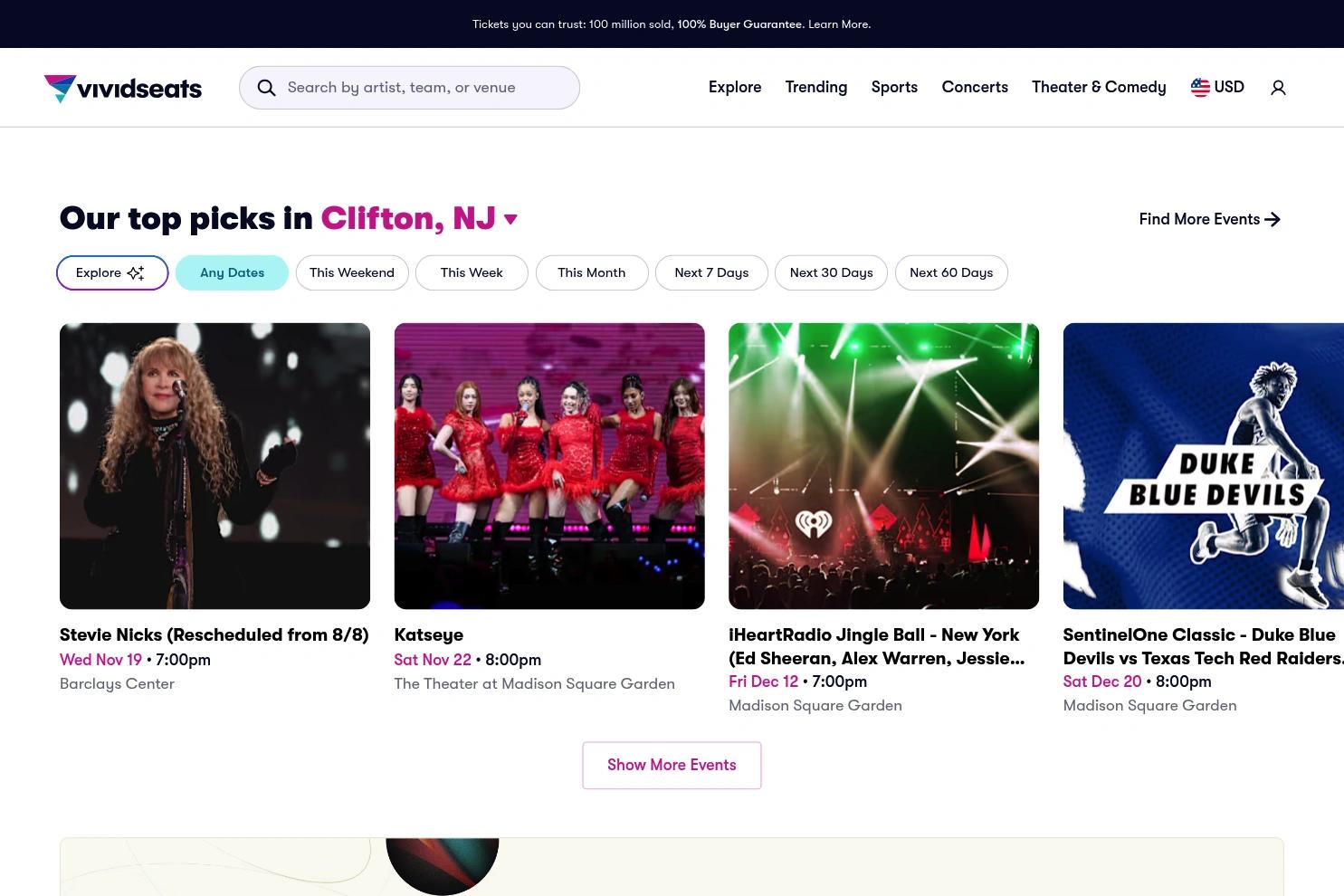Open the Katseye event title
1344x896 pixels.
[x=429, y=634]
